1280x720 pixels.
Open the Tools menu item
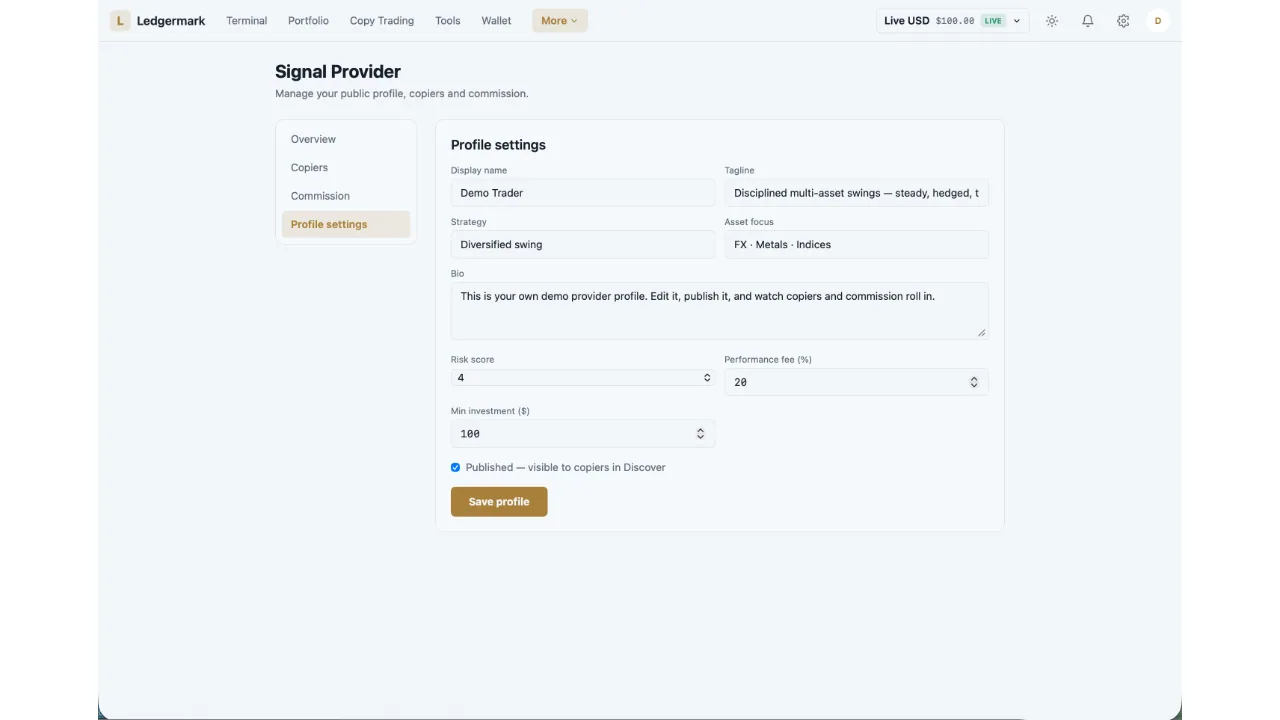point(448,20)
